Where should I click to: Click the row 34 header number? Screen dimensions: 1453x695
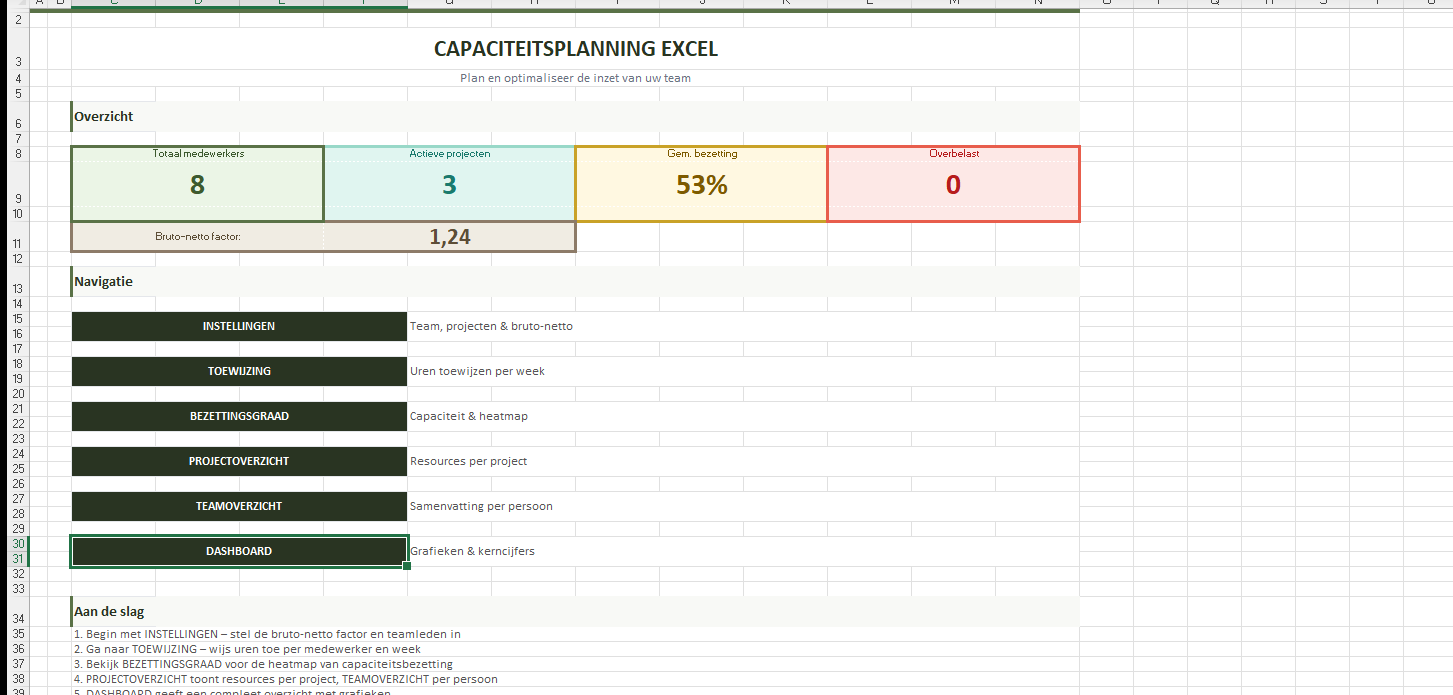tap(17, 619)
